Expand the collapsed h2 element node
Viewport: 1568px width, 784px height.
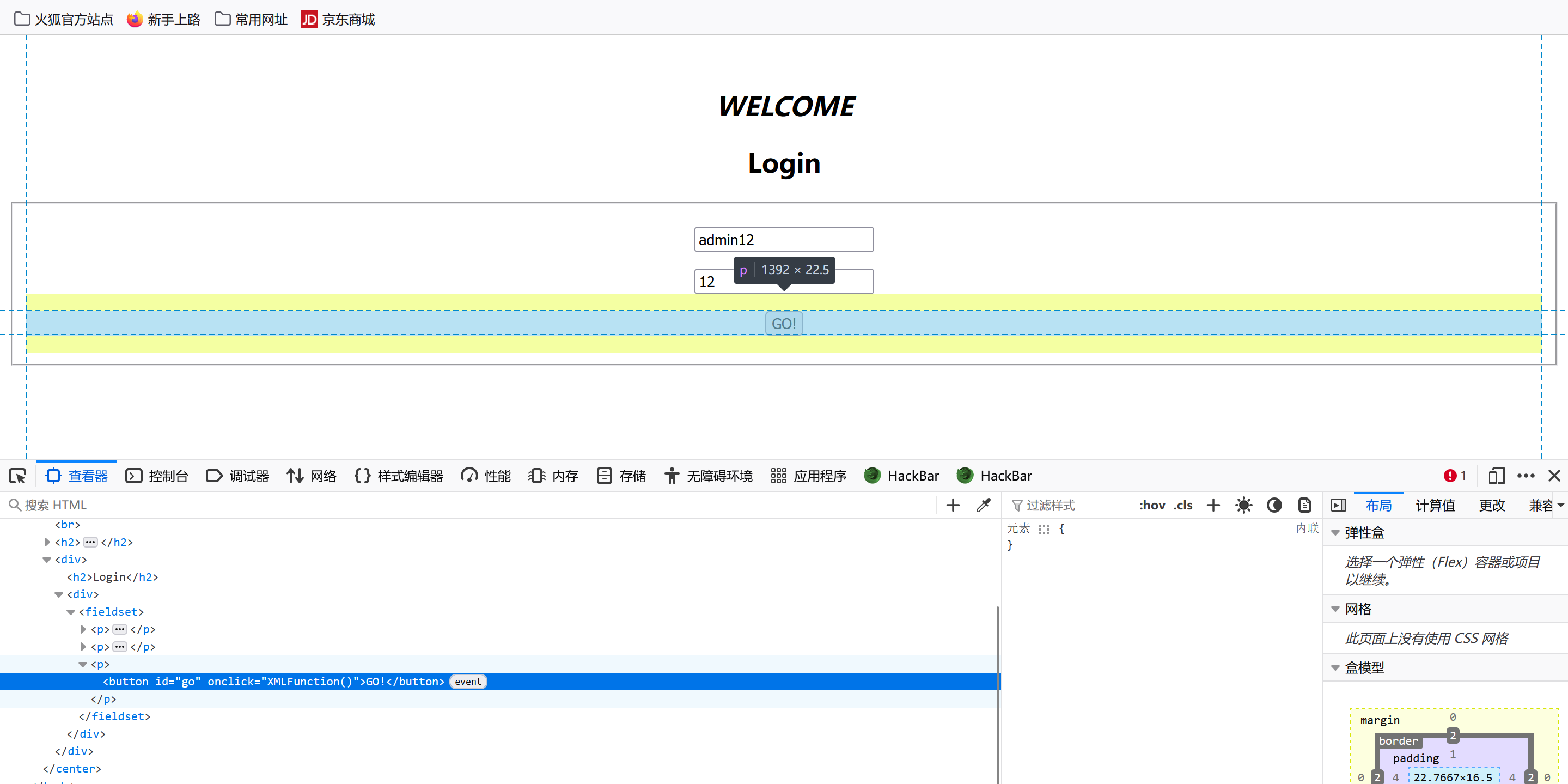(47, 542)
